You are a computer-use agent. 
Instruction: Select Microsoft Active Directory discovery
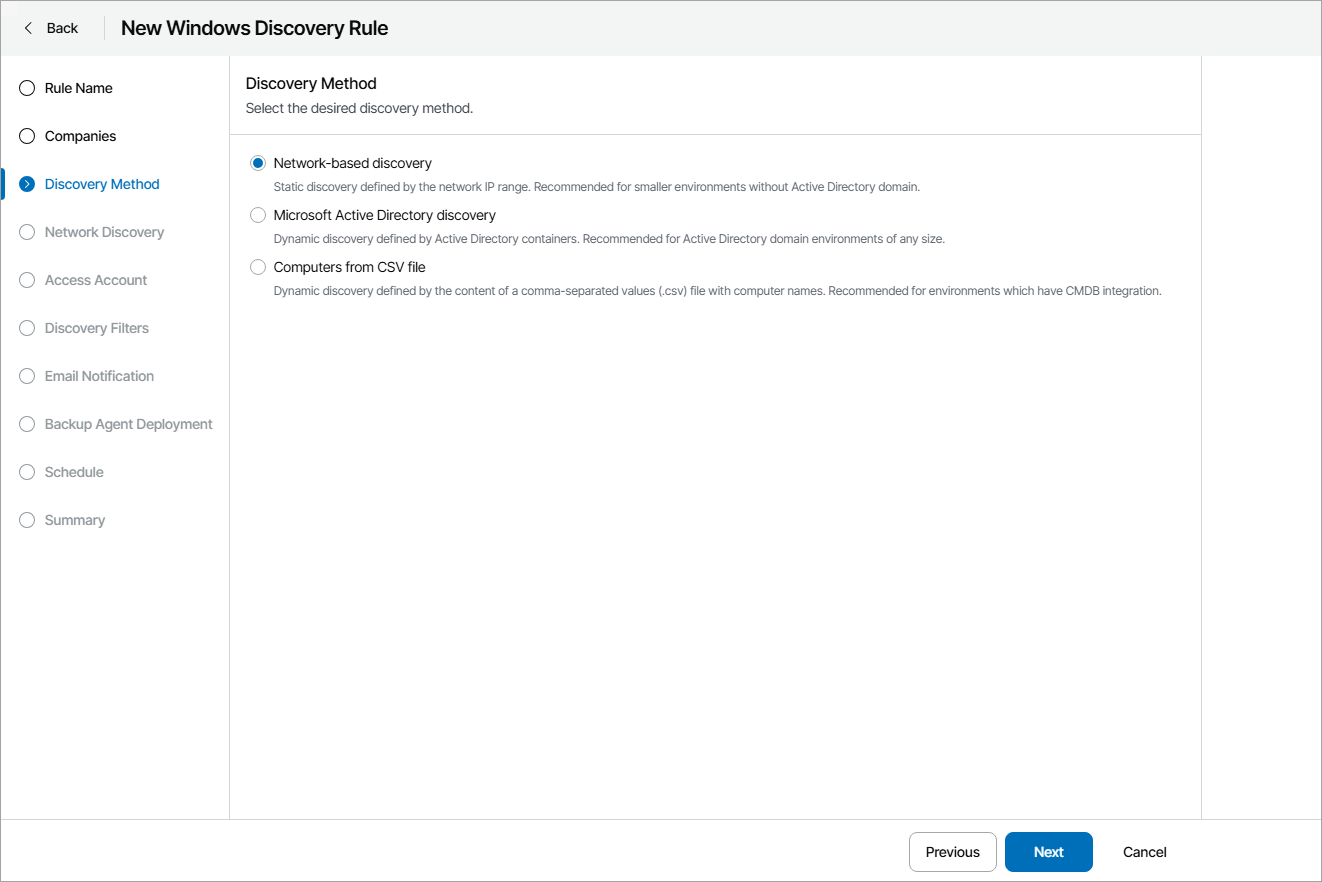[x=258, y=214]
